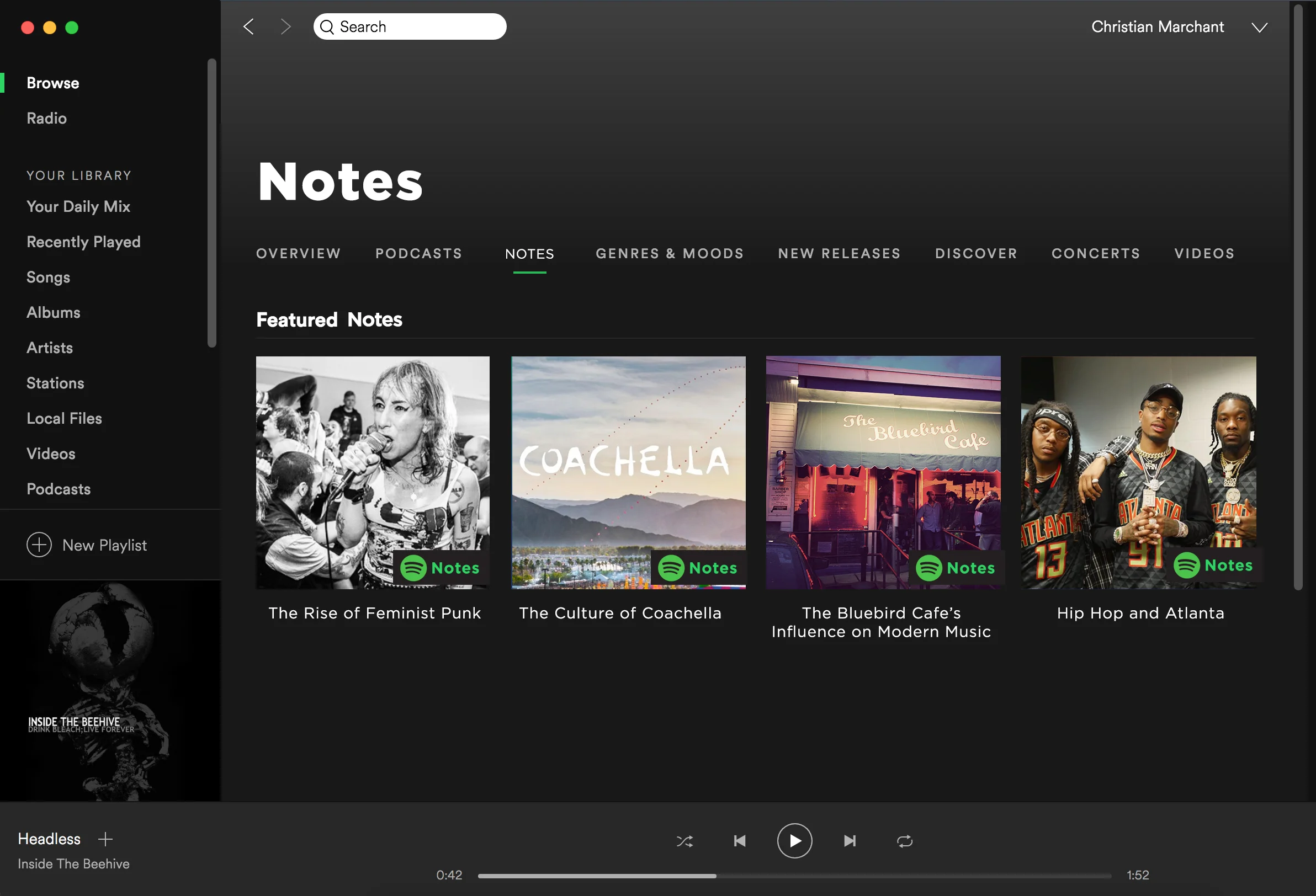
Task: Click the Christian Marchant profile name
Action: coord(1158,26)
